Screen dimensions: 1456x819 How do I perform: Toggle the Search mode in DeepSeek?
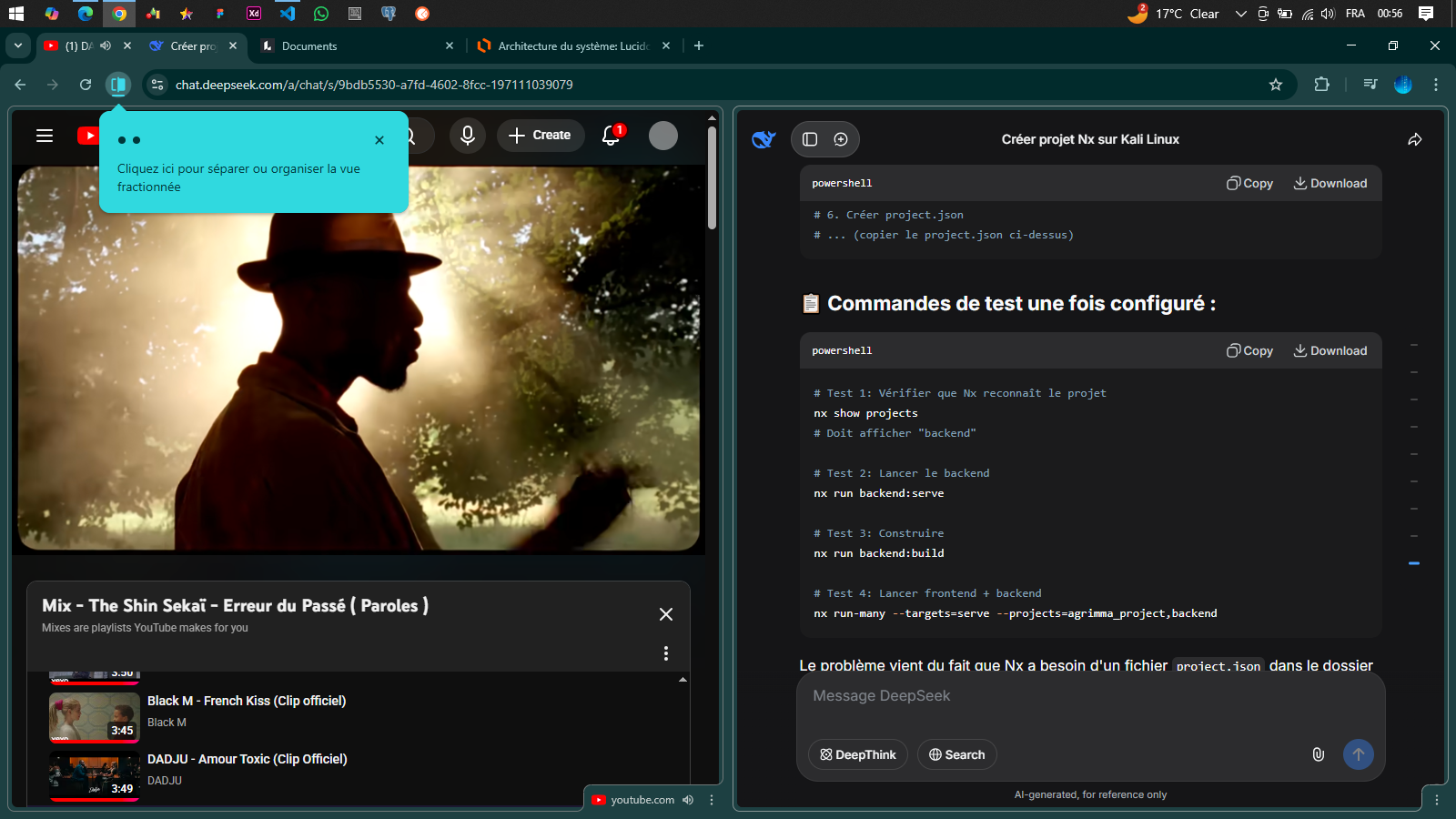point(956,754)
